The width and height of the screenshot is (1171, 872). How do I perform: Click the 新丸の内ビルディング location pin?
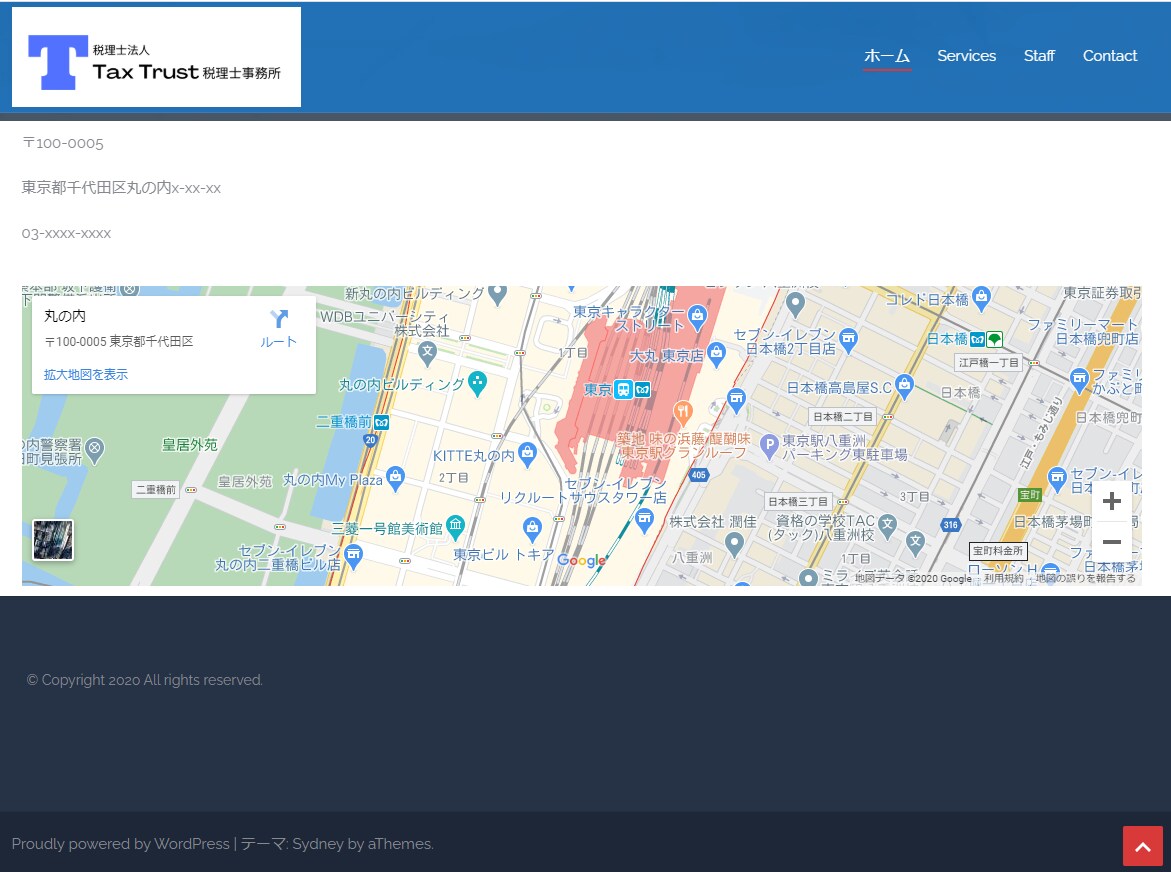[x=497, y=294]
